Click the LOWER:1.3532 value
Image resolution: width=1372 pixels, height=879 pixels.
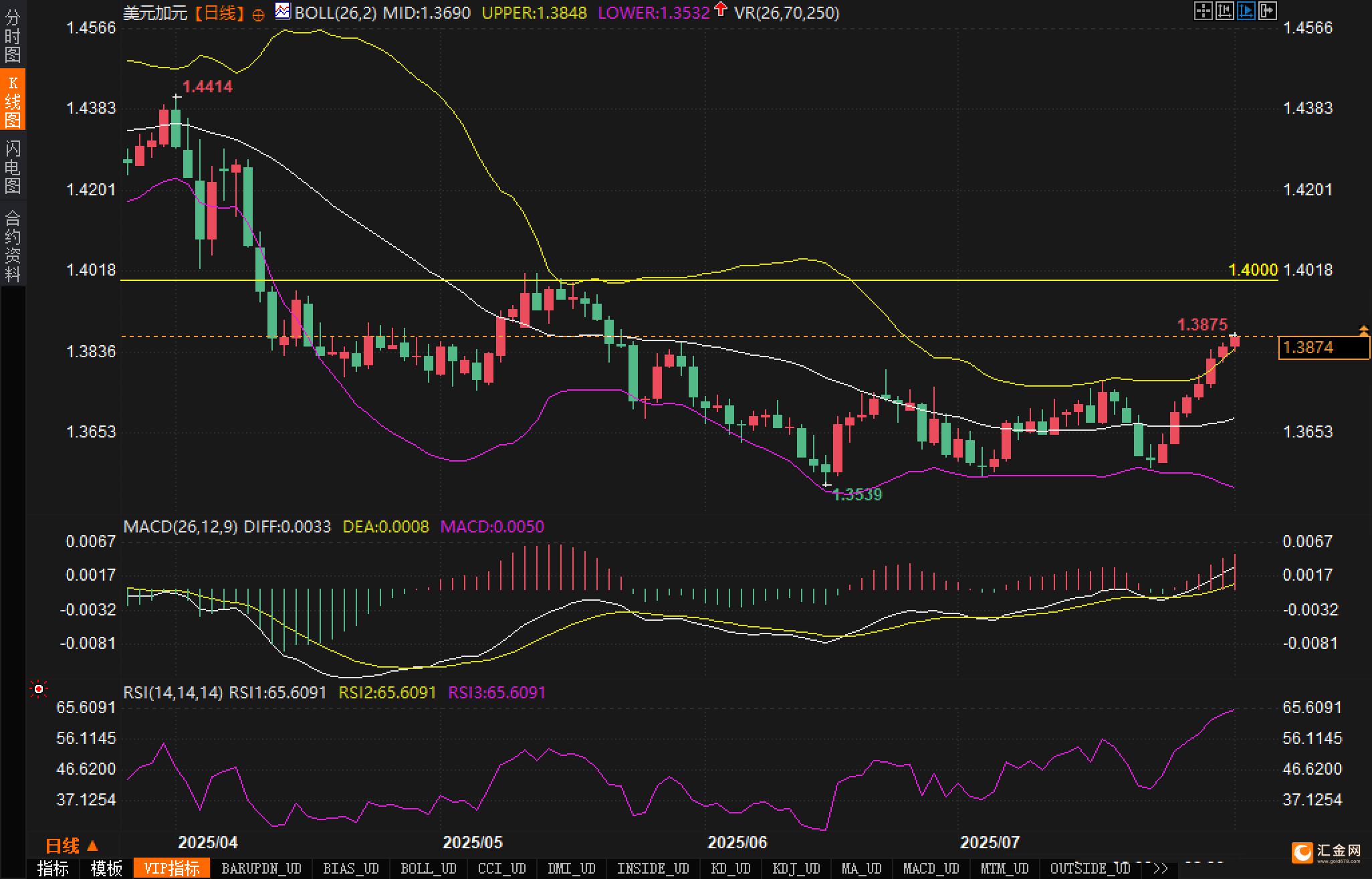653,13
